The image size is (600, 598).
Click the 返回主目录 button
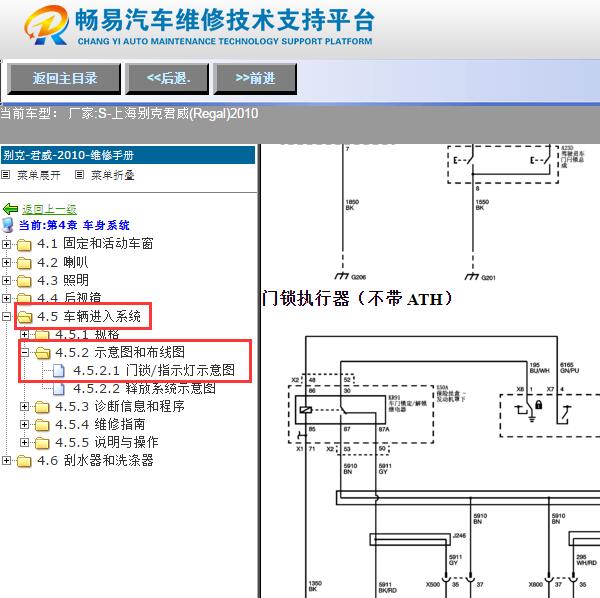click(64, 79)
